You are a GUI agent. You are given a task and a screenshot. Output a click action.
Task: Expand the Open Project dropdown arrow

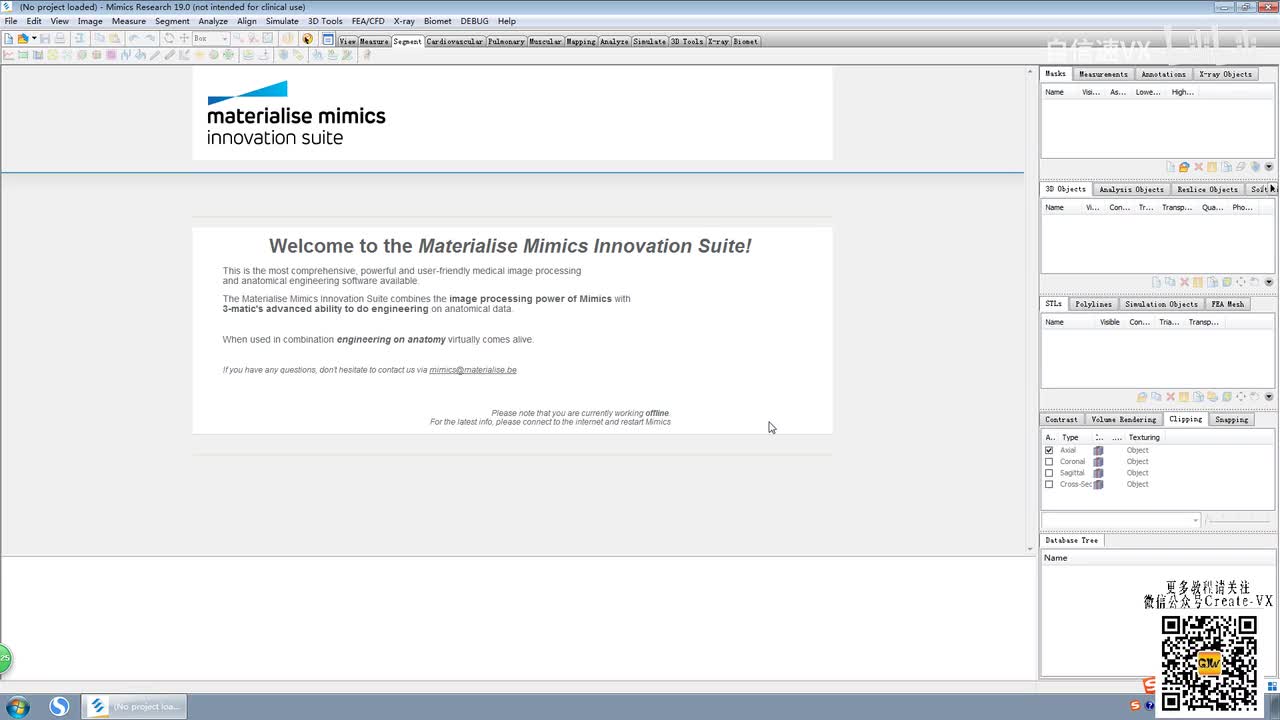pos(34,39)
